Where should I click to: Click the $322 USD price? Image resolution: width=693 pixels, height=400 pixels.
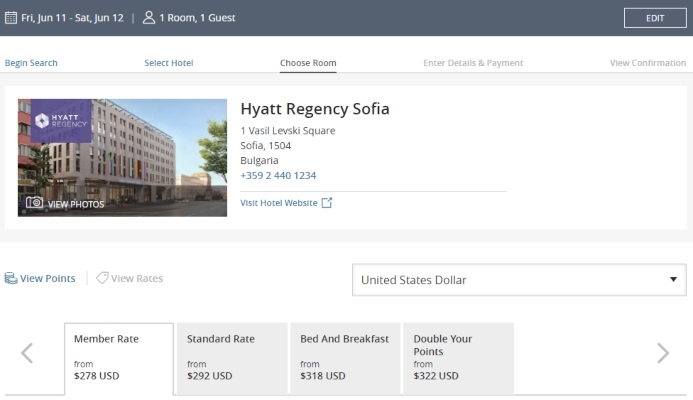[436, 376]
